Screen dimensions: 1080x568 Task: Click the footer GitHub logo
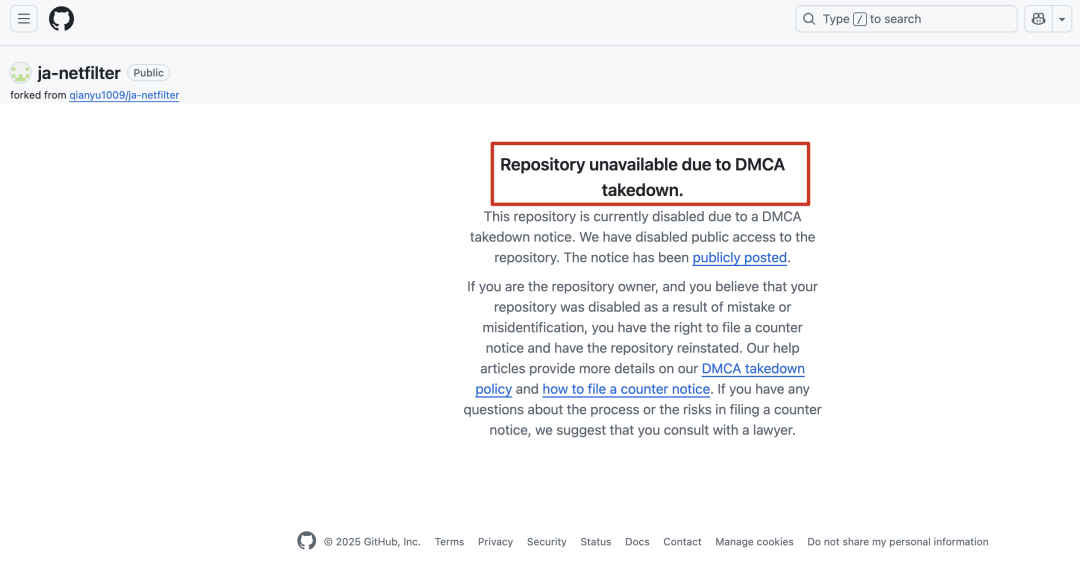[307, 541]
